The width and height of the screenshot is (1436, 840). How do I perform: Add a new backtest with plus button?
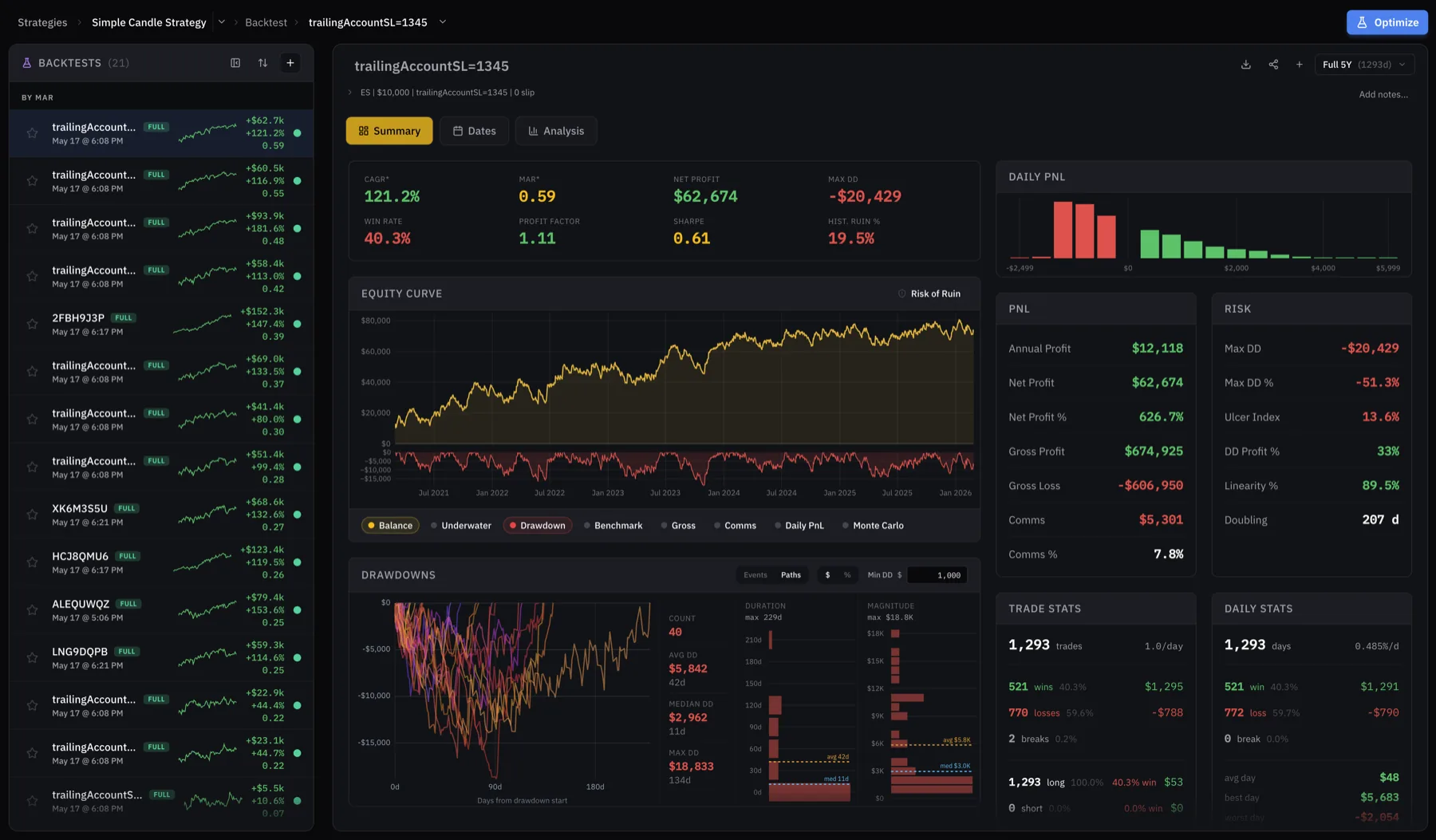coord(290,63)
